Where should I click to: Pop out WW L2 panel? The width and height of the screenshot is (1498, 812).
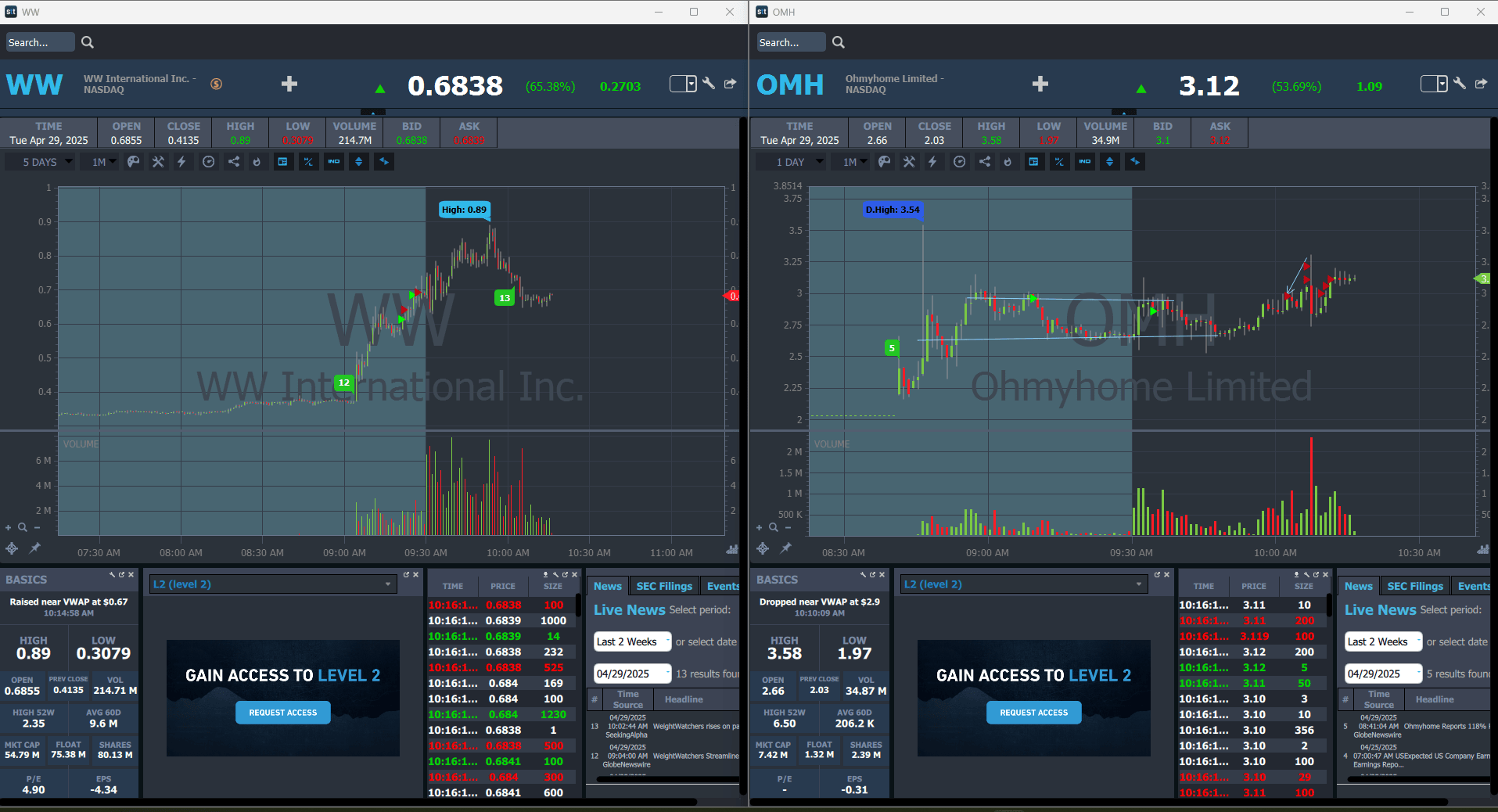pyautogui.click(x=406, y=575)
